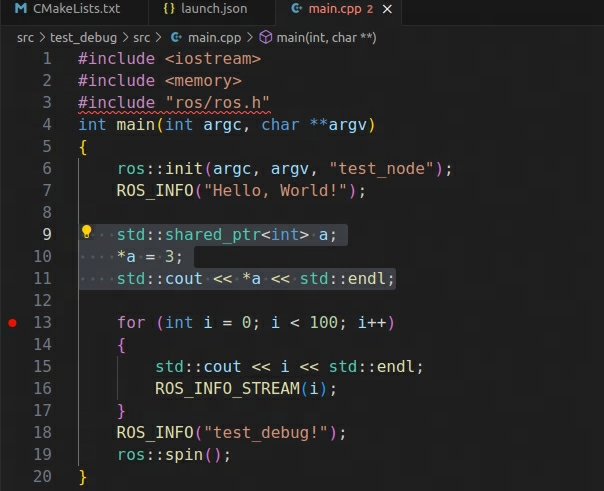Click the 'for' keyword on line 13
The image size is (604, 491).
(x=131, y=323)
